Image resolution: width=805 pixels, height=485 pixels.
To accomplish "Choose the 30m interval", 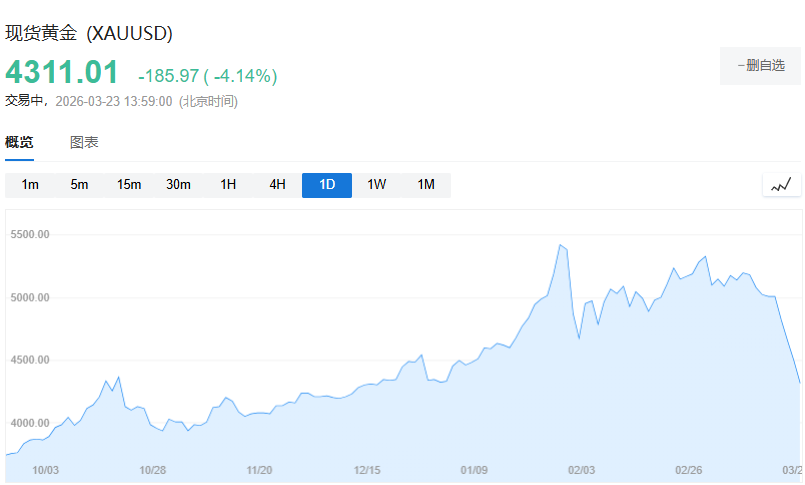I will (178, 185).
